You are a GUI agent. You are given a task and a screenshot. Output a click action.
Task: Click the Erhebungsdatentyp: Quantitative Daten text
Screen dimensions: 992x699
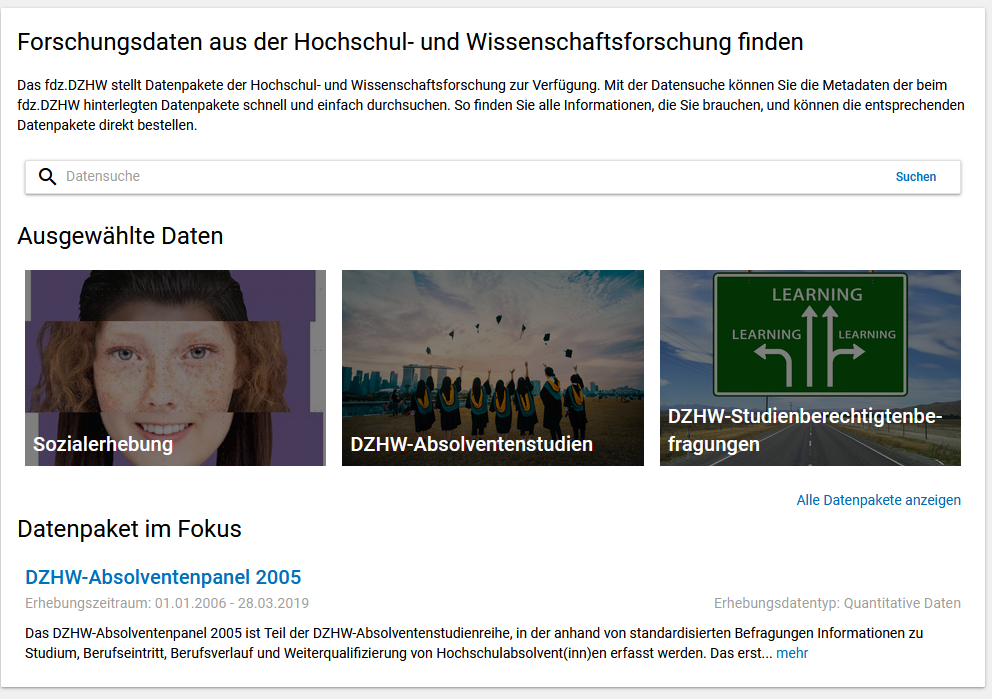point(838,603)
